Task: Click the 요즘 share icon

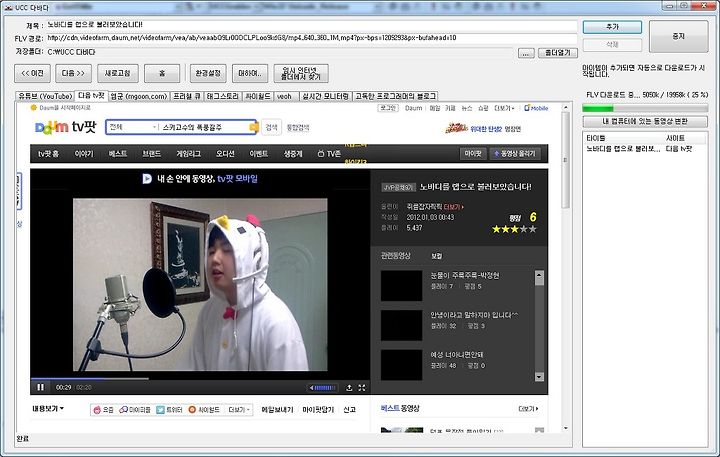Action: 97,410
